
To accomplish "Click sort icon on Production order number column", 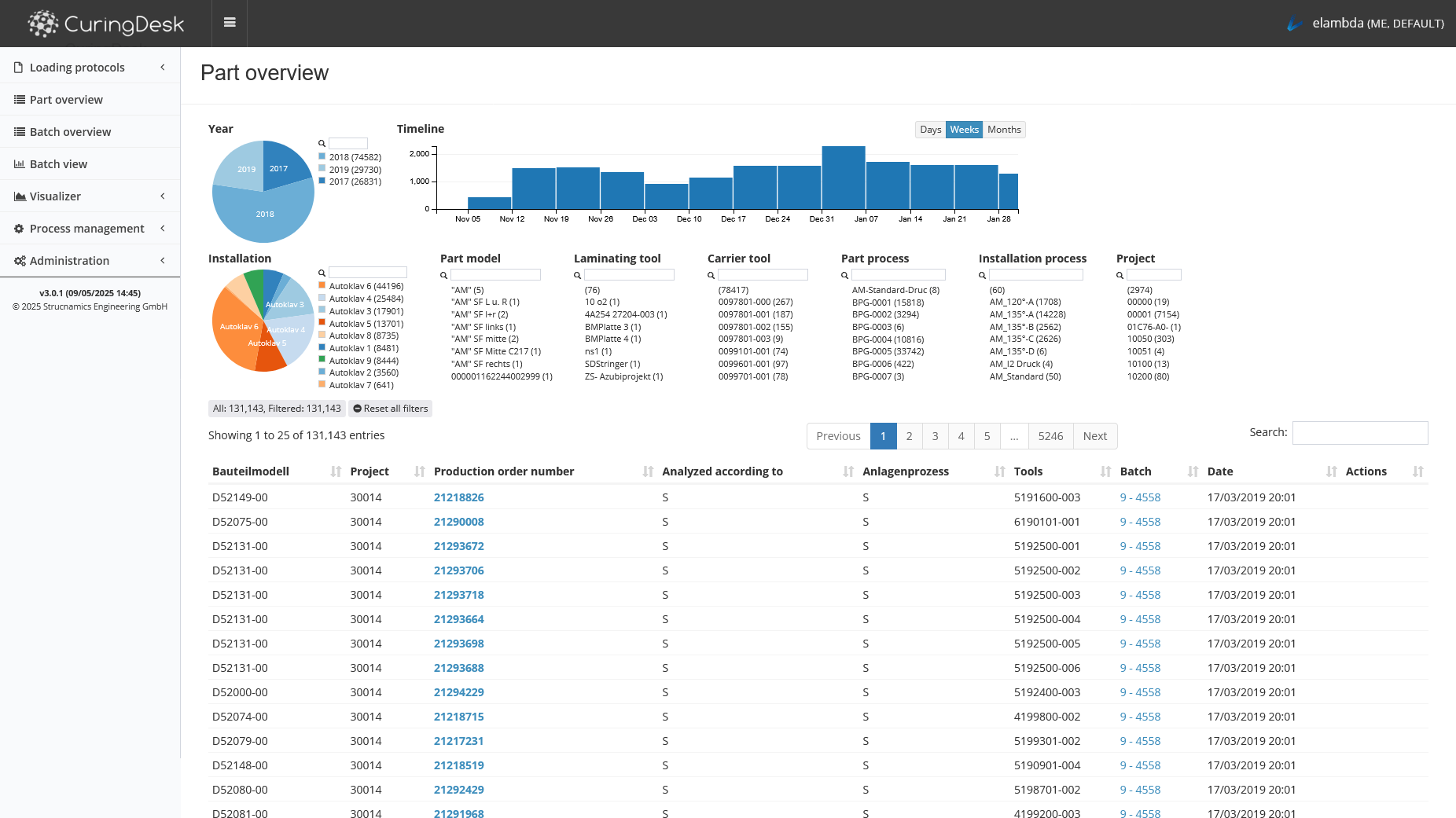I will click(x=648, y=471).
